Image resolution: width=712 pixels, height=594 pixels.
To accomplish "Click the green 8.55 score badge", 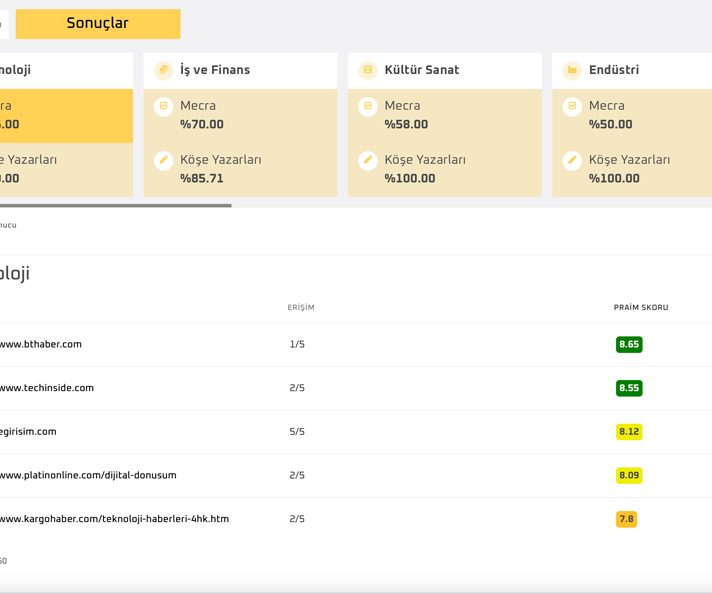I will tap(629, 388).
